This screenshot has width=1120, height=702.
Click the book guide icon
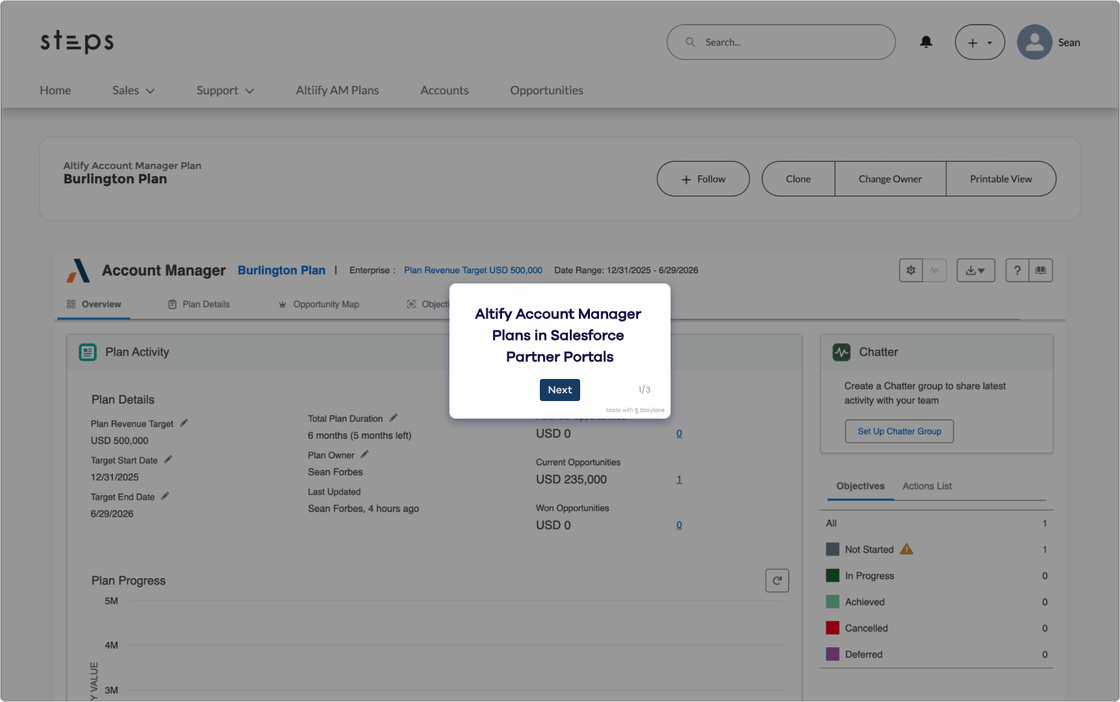tap(1041, 271)
